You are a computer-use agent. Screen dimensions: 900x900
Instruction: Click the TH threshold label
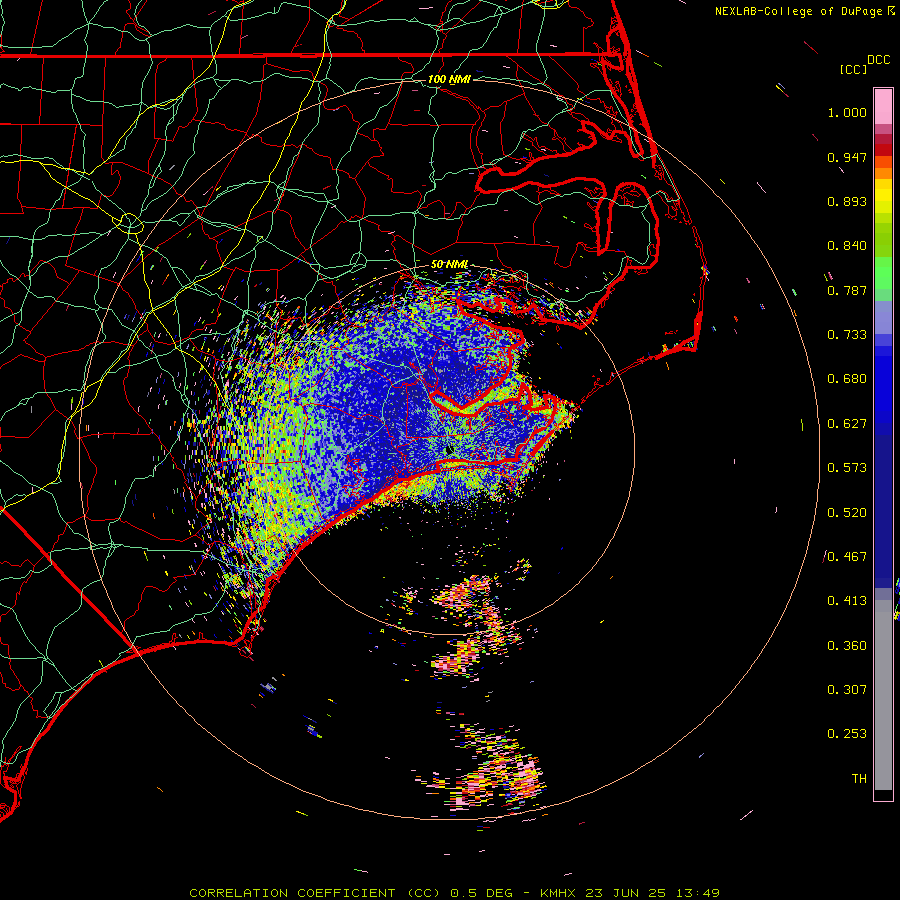pos(859,779)
